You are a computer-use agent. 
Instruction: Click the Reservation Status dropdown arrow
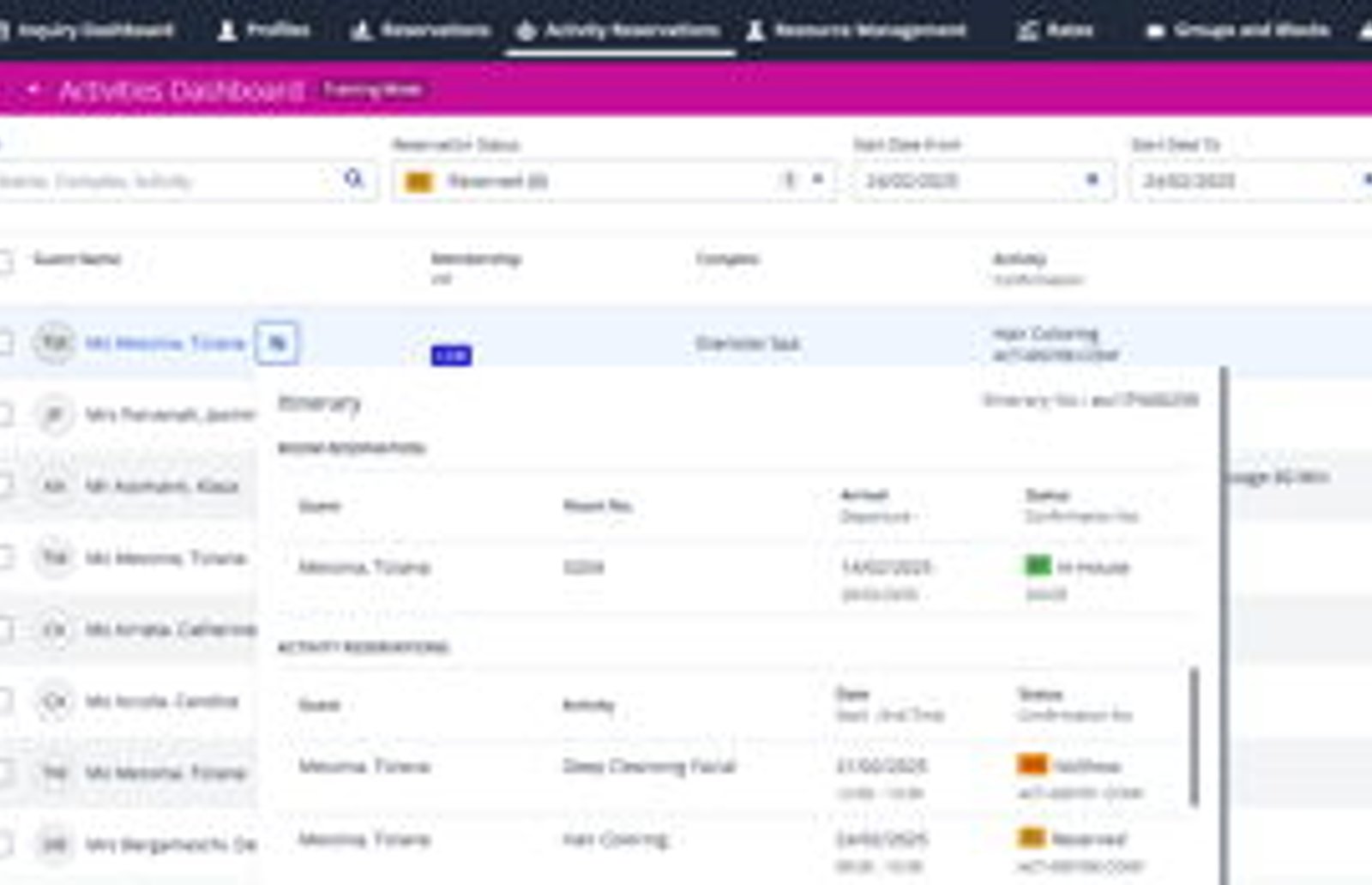(x=818, y=179)
